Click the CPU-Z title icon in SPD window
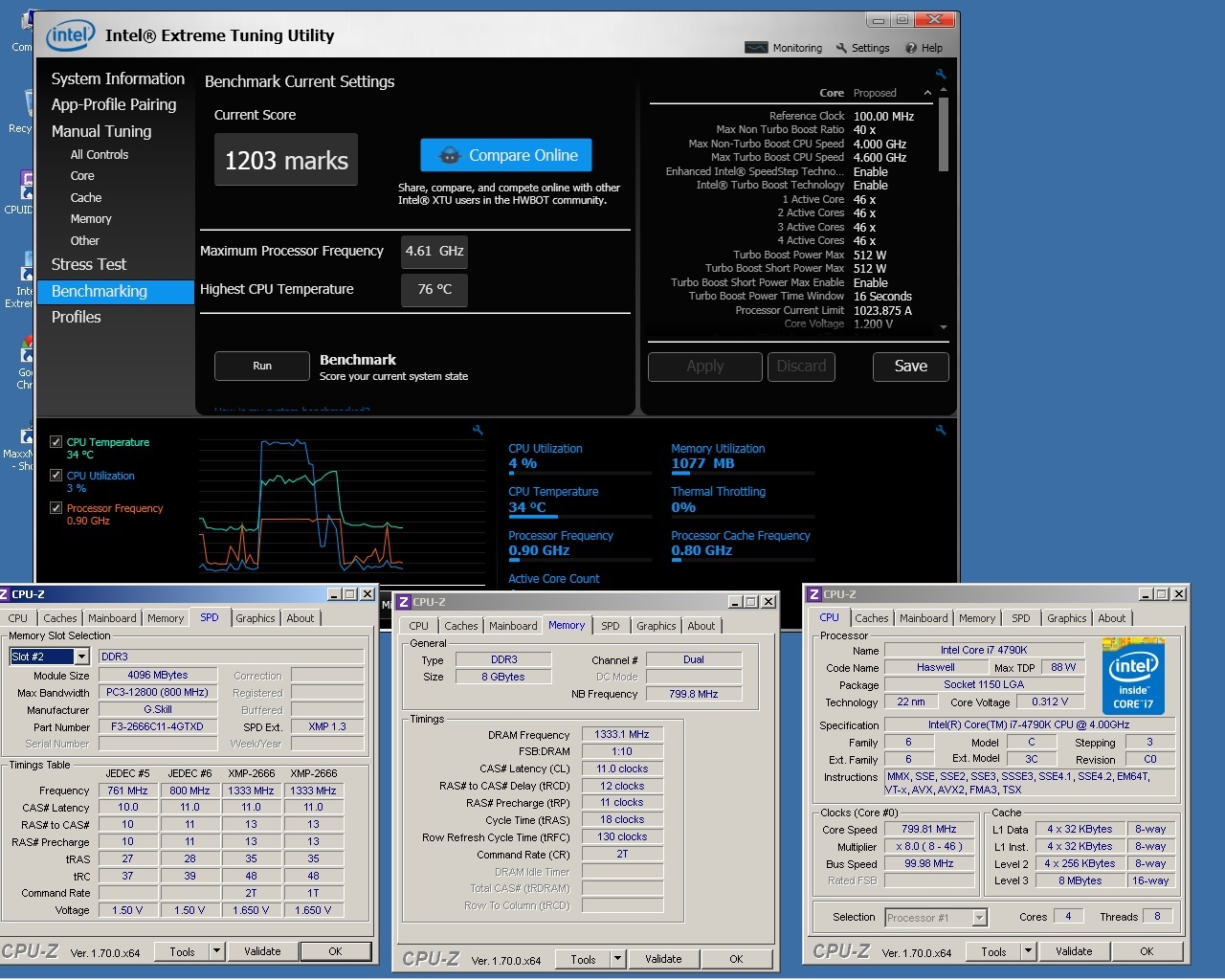The height and width of the screenshot is (980, 1225). 4,594
